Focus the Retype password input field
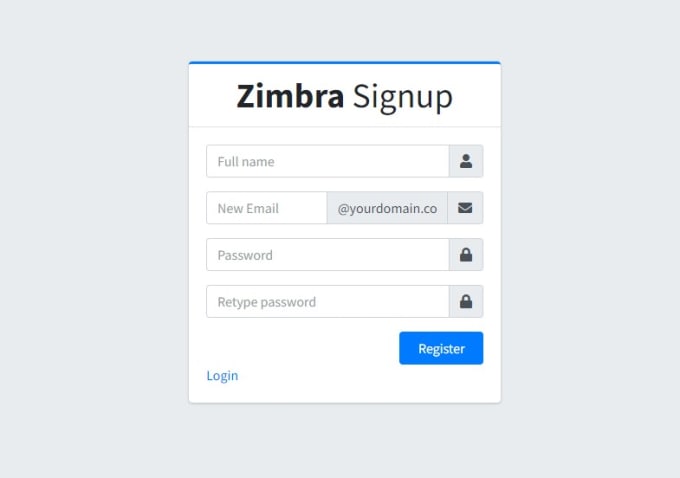Viewport: 680px width, 478px height. [x=328, y=301]
